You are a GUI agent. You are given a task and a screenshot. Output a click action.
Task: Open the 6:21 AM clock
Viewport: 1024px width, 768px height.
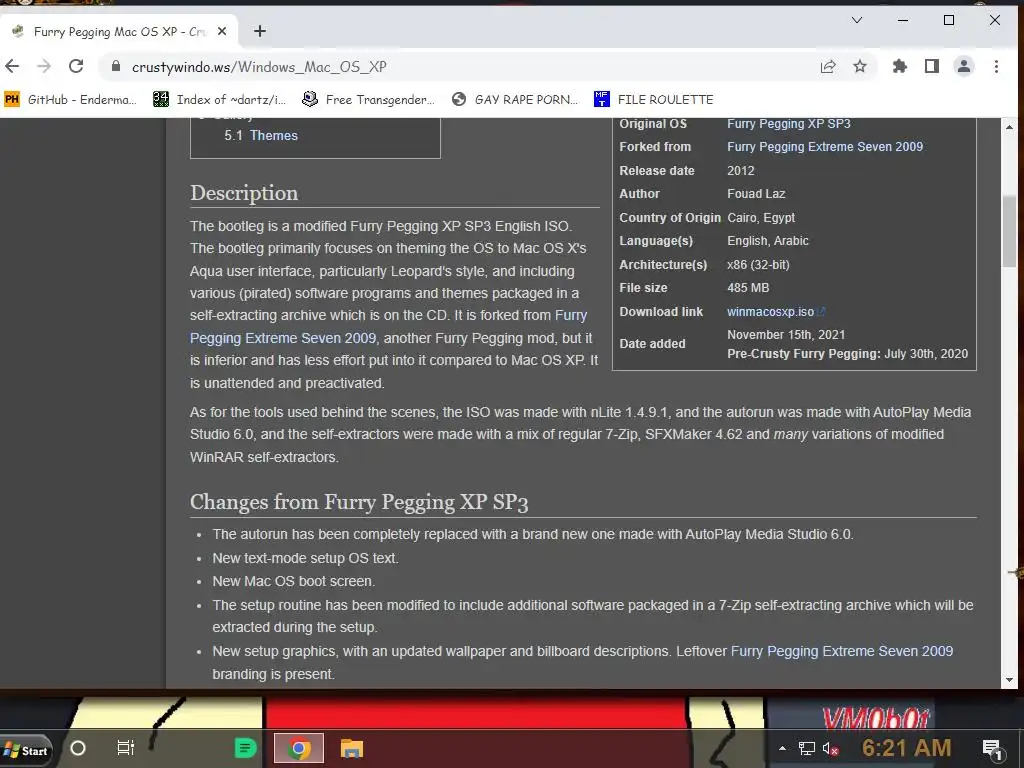pyautogui.click(x=906, y=748)
